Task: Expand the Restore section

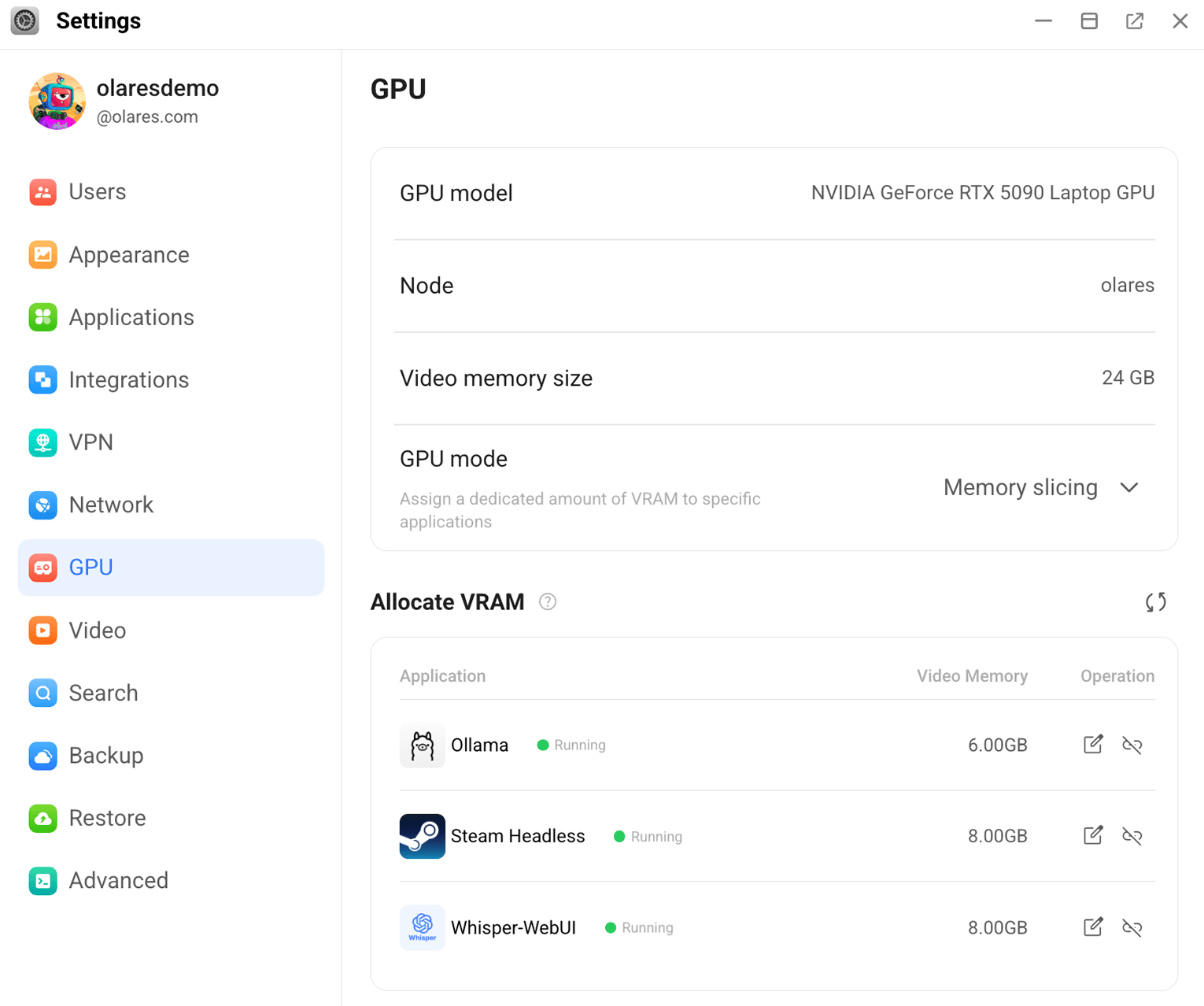Action: pyautogui.click(x=43, y=818)
